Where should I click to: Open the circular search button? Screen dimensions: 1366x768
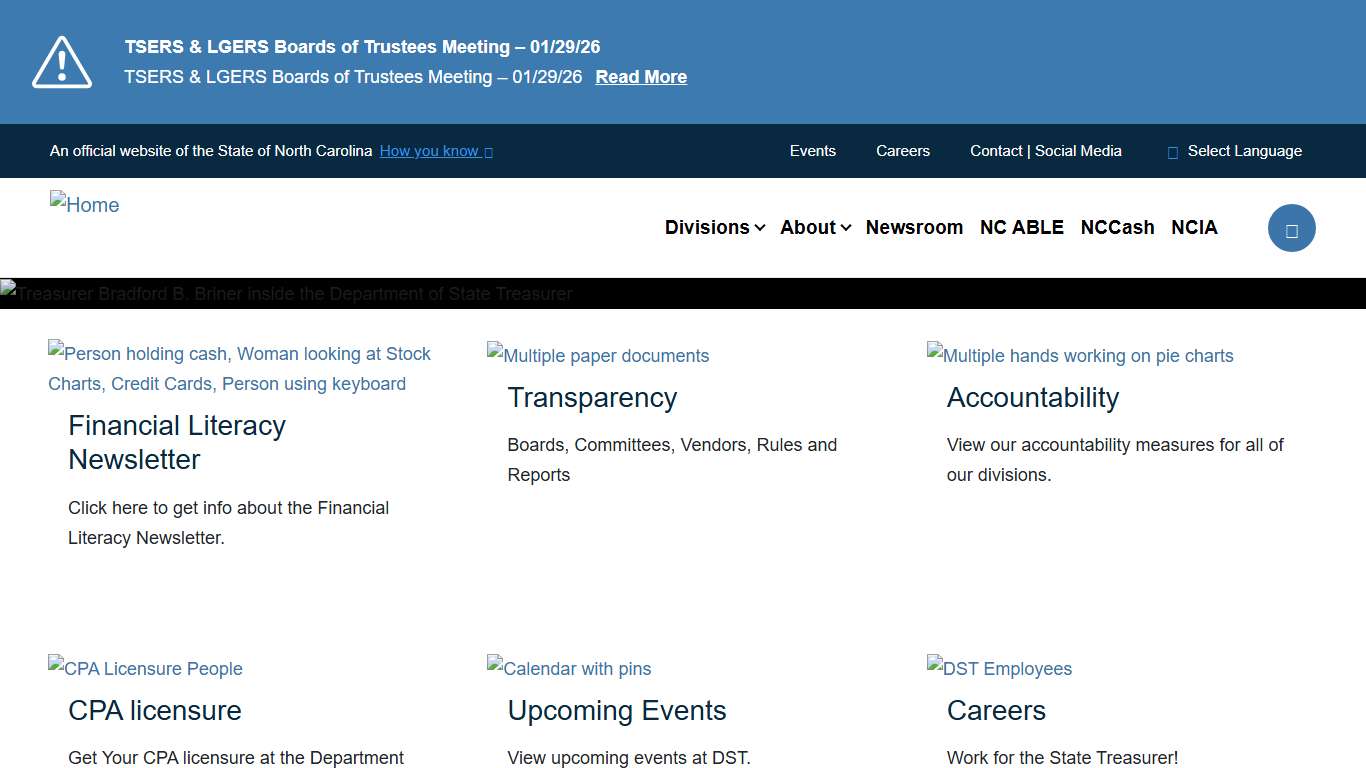point(1292,228)
